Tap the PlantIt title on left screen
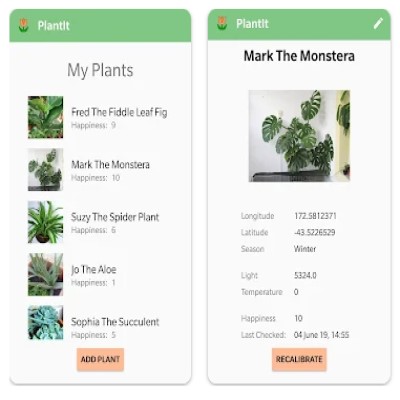Screen dimensions: 400x400 click(x=53, y=26)
